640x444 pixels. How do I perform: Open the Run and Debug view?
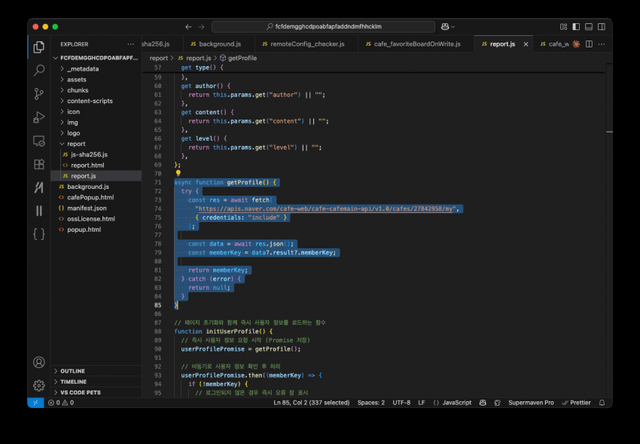tap(39, 117)
